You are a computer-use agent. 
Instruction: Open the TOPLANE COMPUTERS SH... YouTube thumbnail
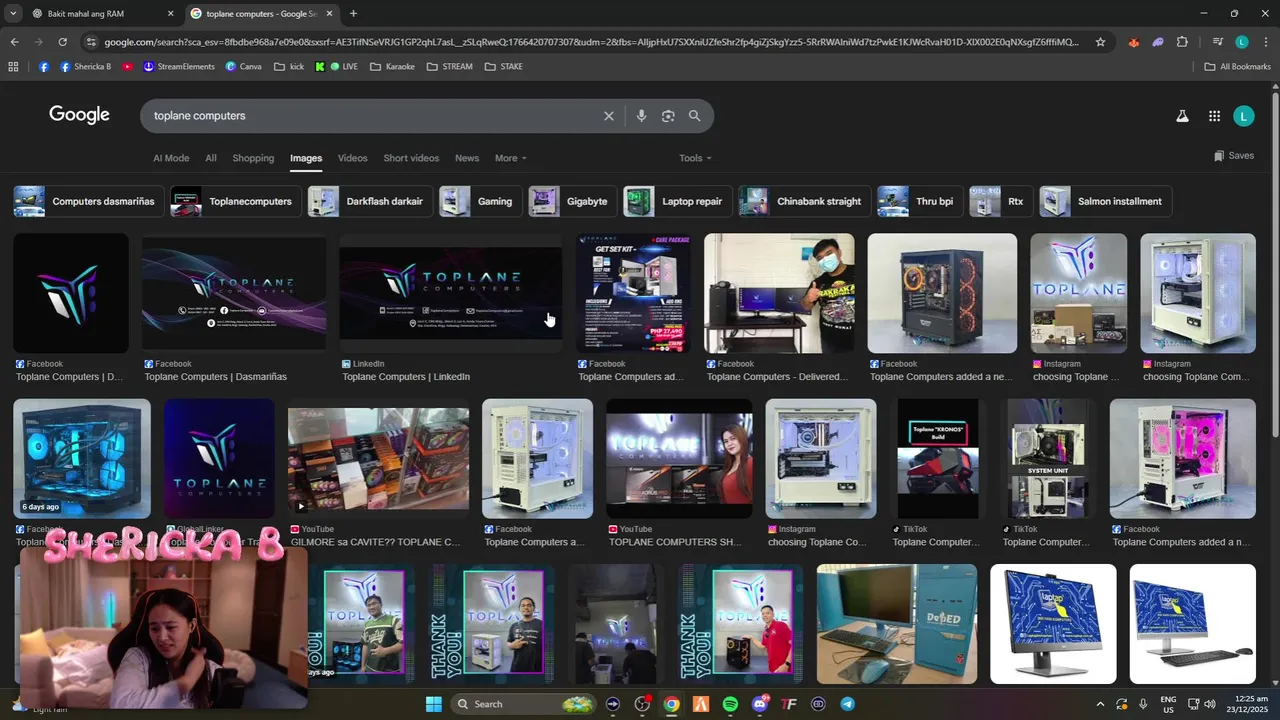(x=679, y=458)
